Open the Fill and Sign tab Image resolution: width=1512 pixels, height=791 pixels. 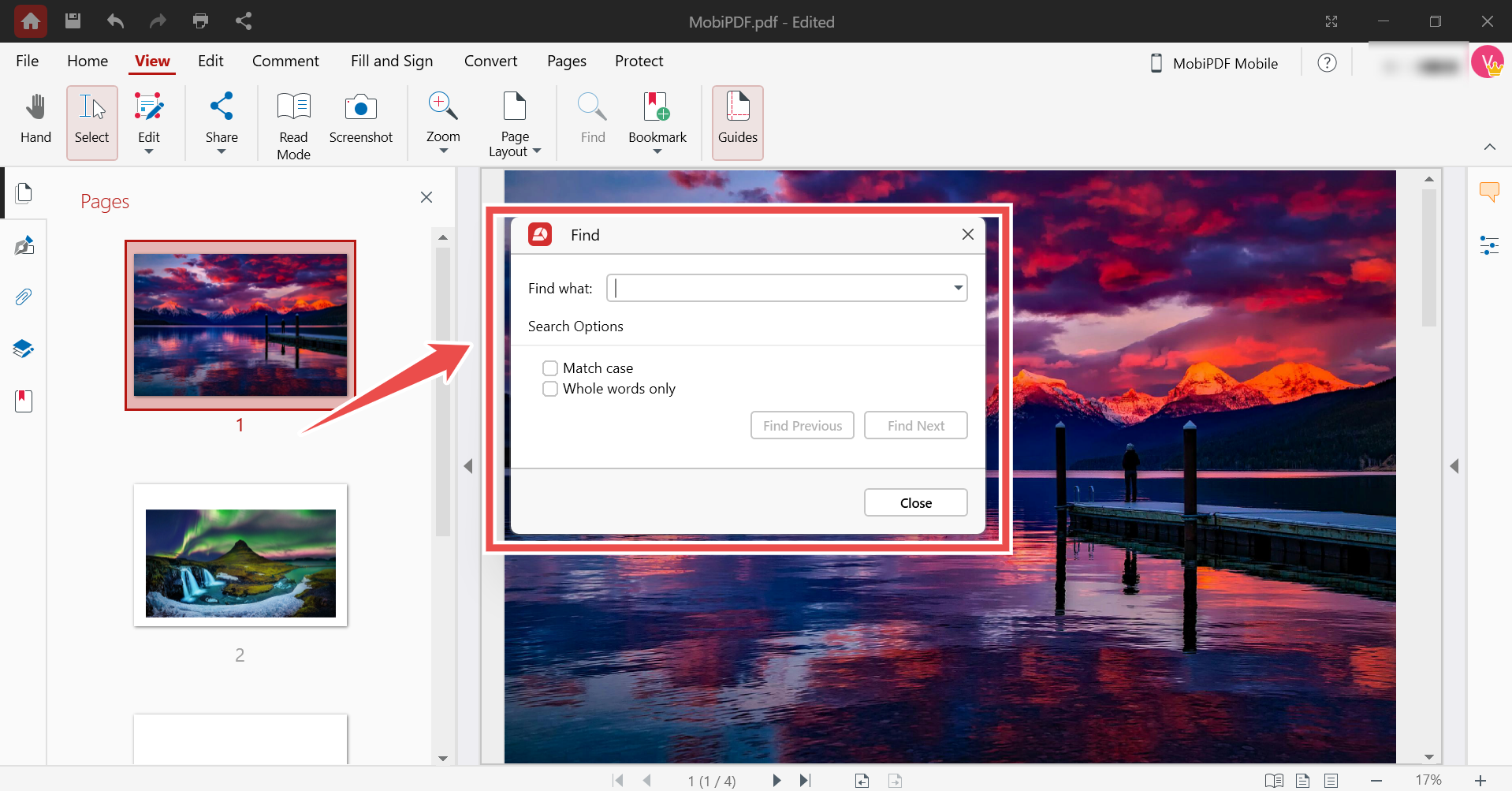392,61
